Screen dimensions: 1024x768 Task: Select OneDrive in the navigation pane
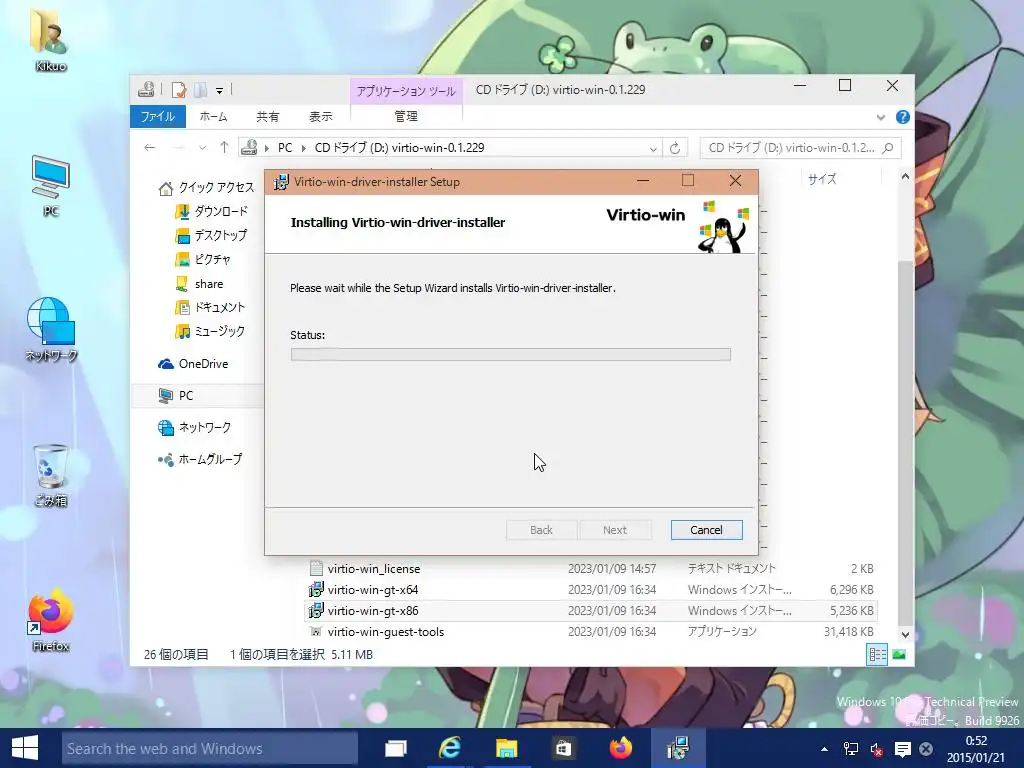coord(193,364)
